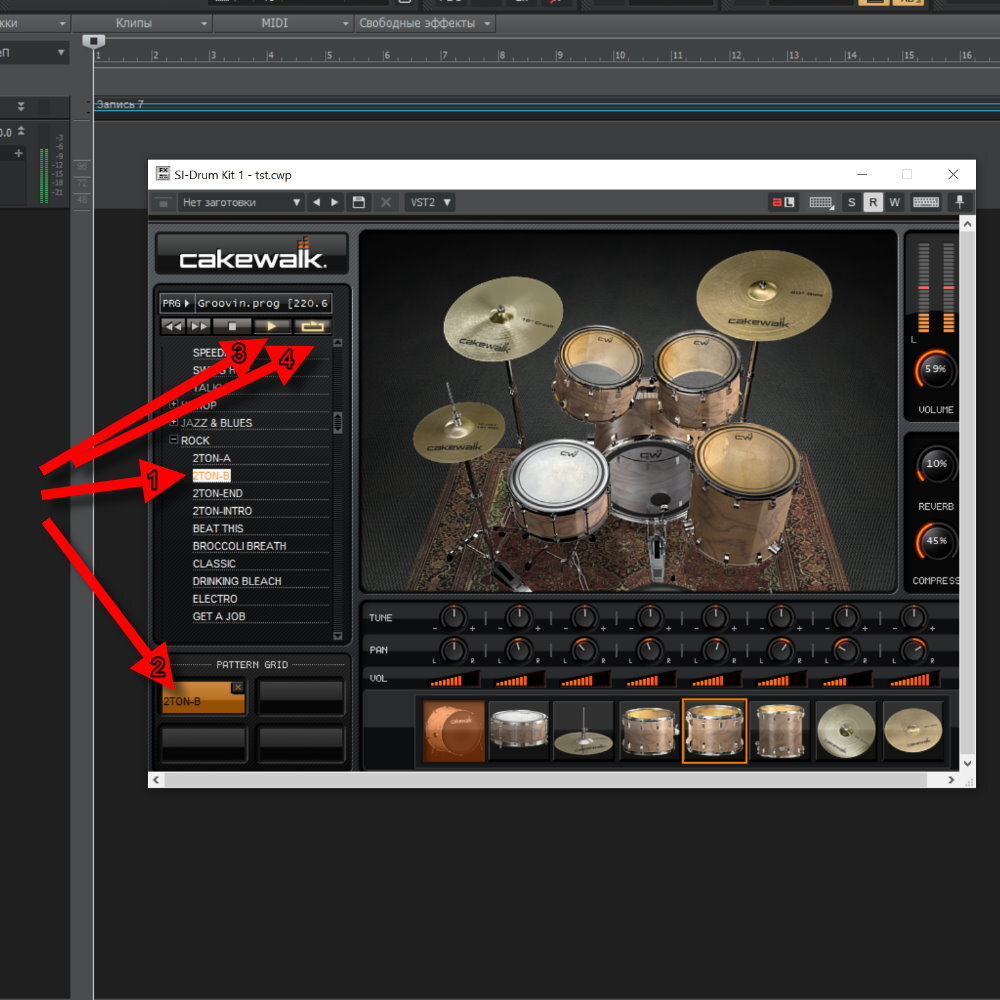Viewport: 1000px width, 1000px height.
Task: Toggle the W automation write button
Action: coord(895,203)
